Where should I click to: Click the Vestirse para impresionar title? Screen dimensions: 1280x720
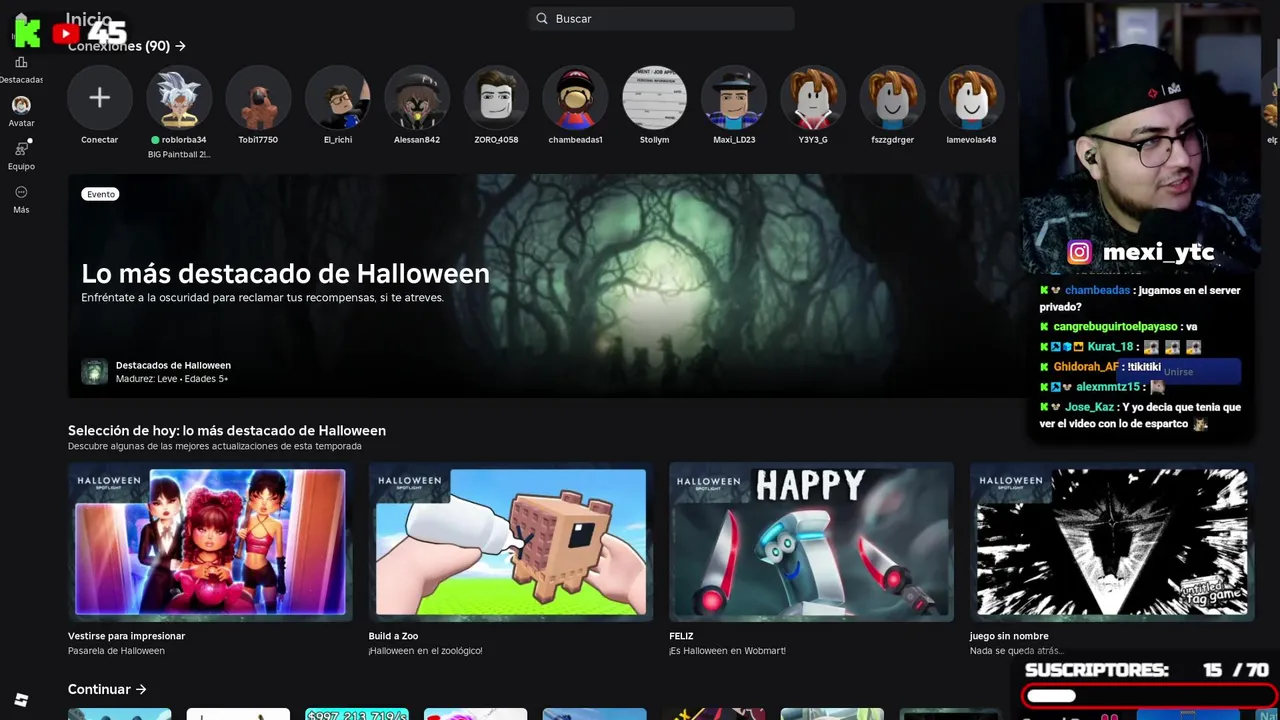[x=126, y=636]
